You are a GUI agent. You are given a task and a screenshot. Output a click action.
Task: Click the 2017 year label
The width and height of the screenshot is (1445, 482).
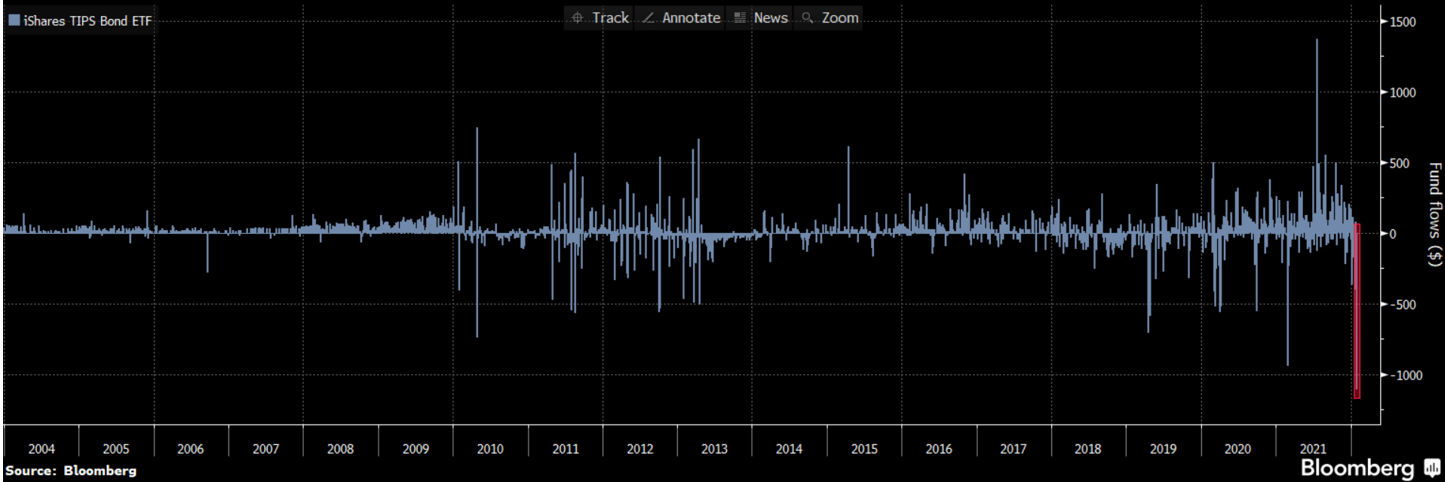click(x=1014, y=449)
